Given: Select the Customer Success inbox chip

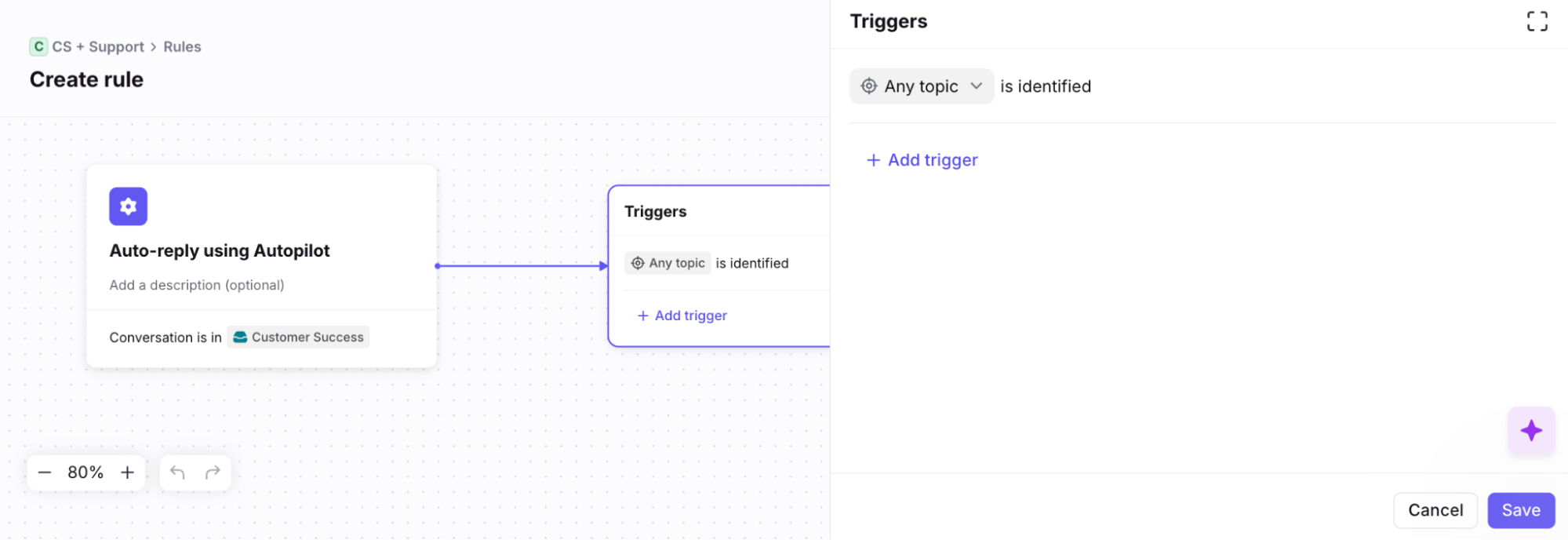Looking at the screenshot, I should (x=298, y=337).
